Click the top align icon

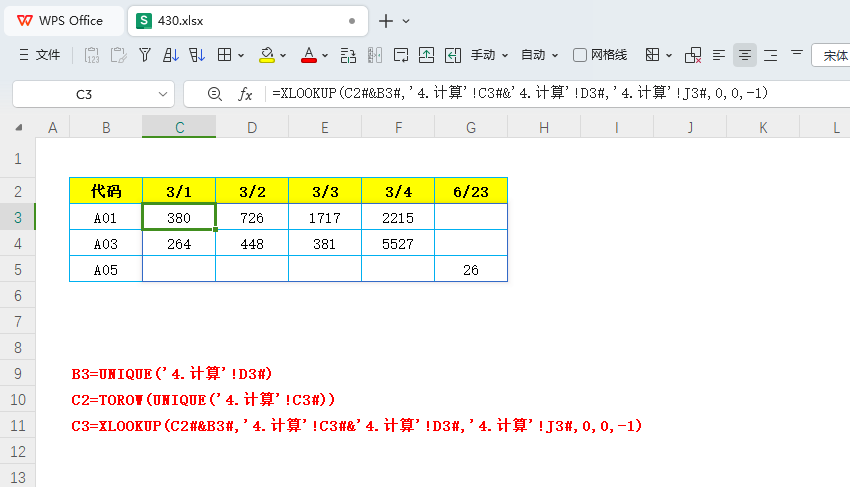point(796,53)
